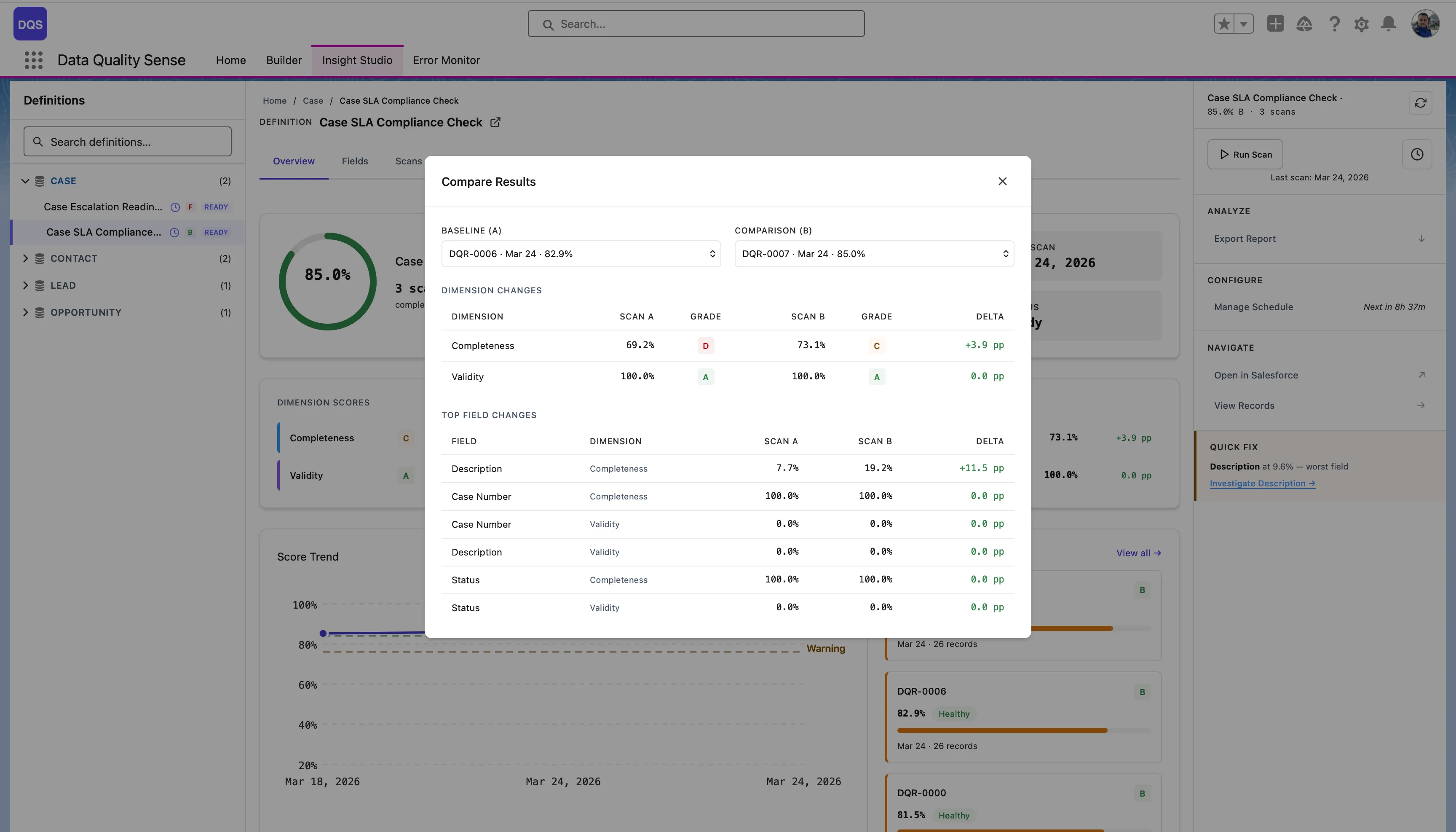The height and width of the screenshot is (832, 1456).
Task: Click the refresh icon beside Case SLA Compliance Check
Action: coord(1421,102)
